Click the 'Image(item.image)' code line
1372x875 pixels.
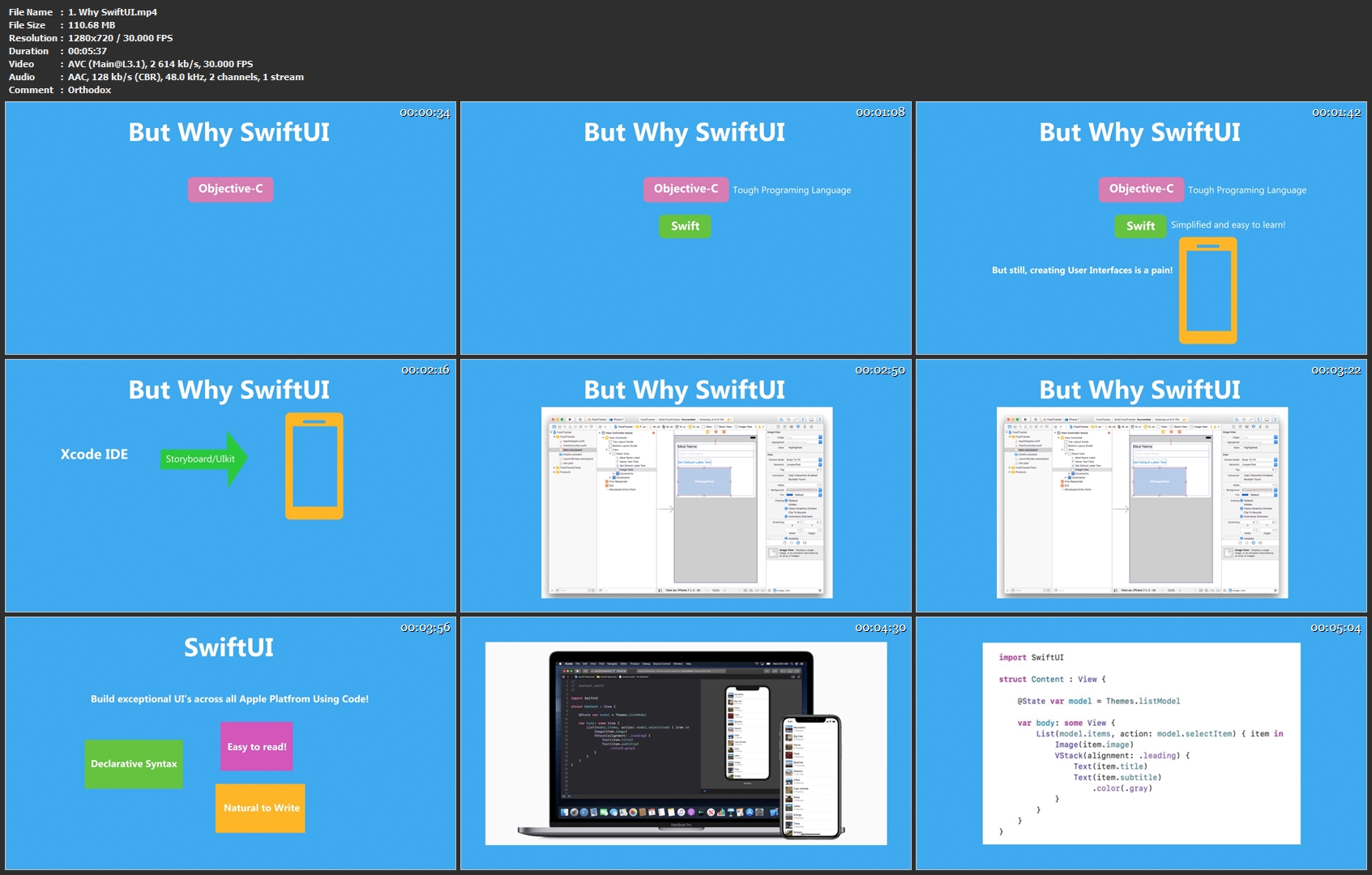(1094, 745)
